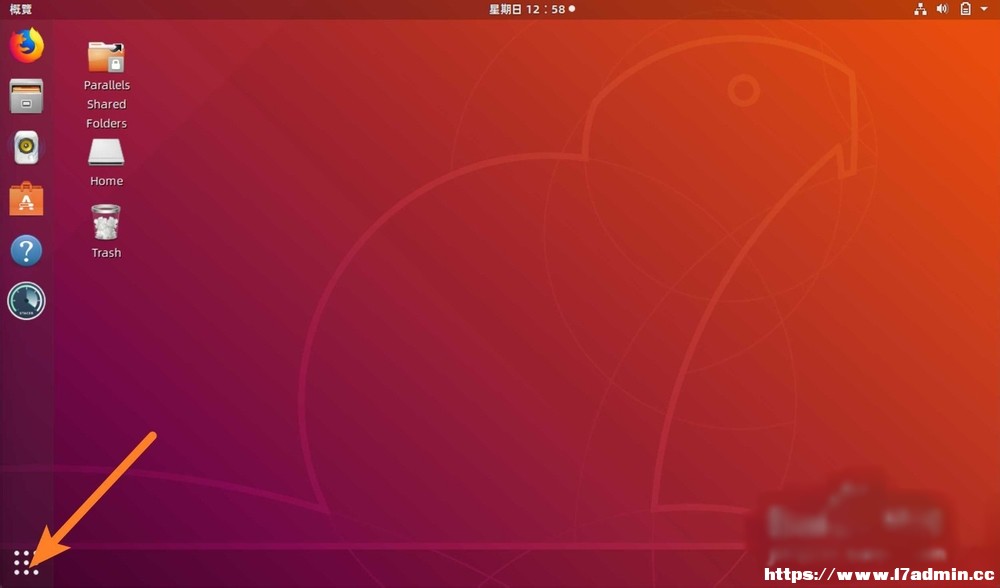Select the Trash desktop icon
1000x588 pixels.
pos(106,222)
